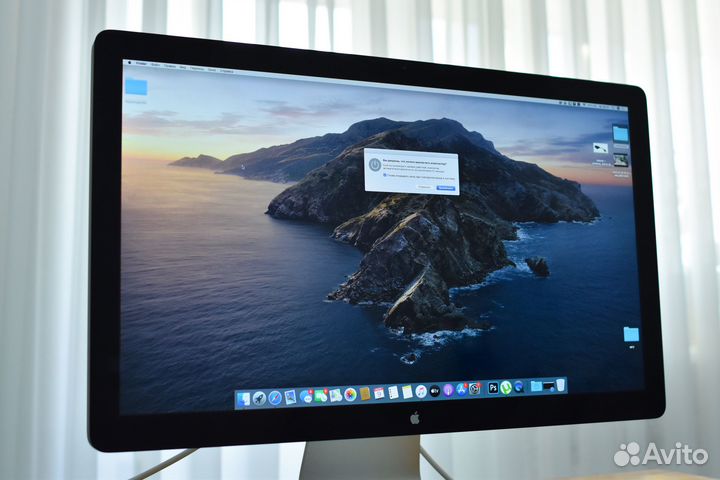Select white image file thumbnail on desktop
720x480 pixels.
[601, 148]
